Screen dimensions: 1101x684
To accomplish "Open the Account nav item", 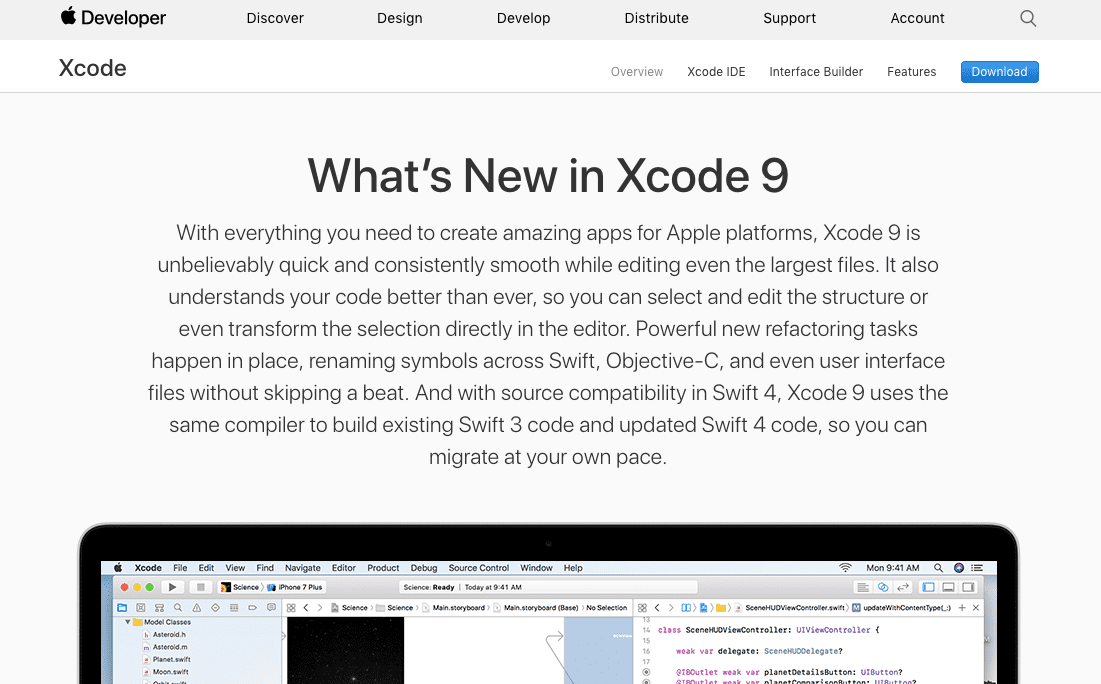I will pos(917,18).
